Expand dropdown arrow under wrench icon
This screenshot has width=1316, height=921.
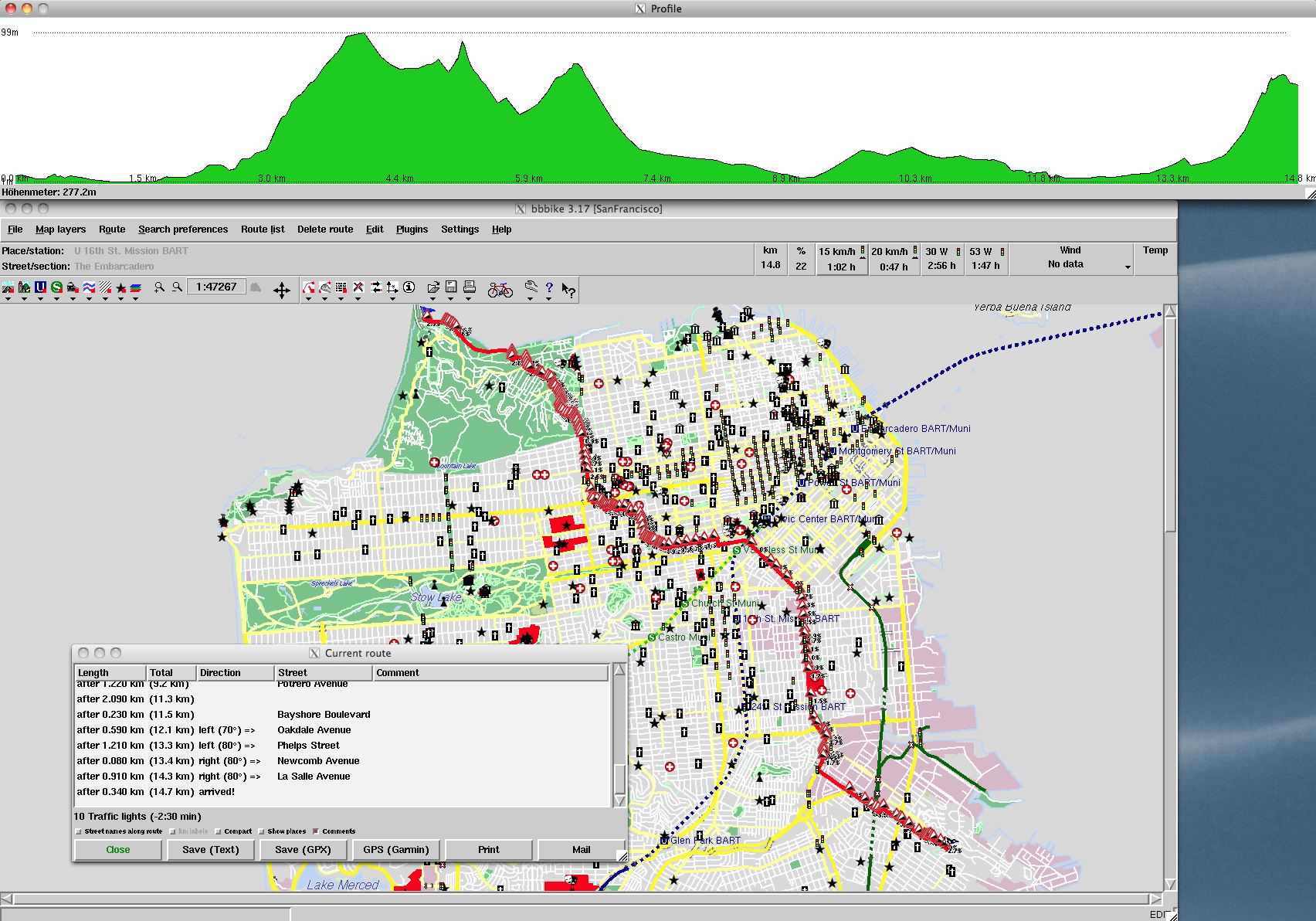(x=530, y=299)
